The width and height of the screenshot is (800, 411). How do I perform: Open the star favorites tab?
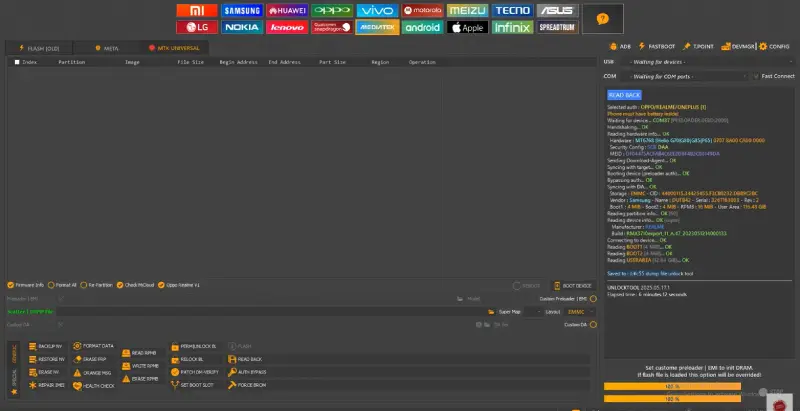pyautogui.click(x=14, y=392)
